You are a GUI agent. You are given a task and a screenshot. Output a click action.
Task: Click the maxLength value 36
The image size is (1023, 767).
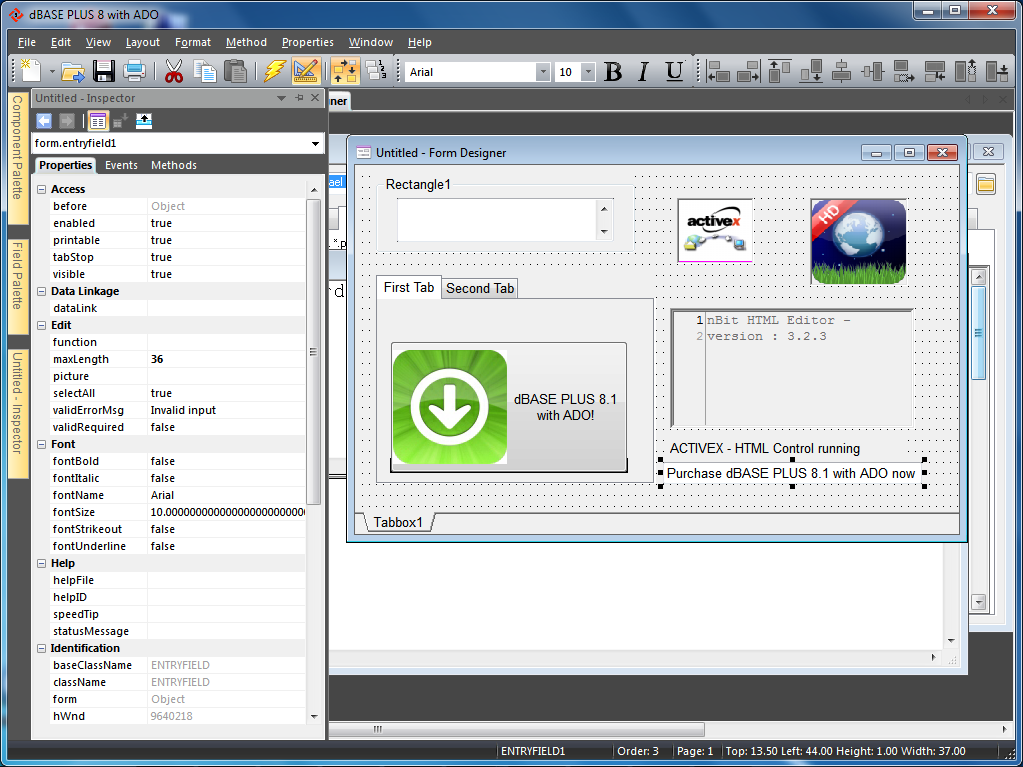coord(226,359)
